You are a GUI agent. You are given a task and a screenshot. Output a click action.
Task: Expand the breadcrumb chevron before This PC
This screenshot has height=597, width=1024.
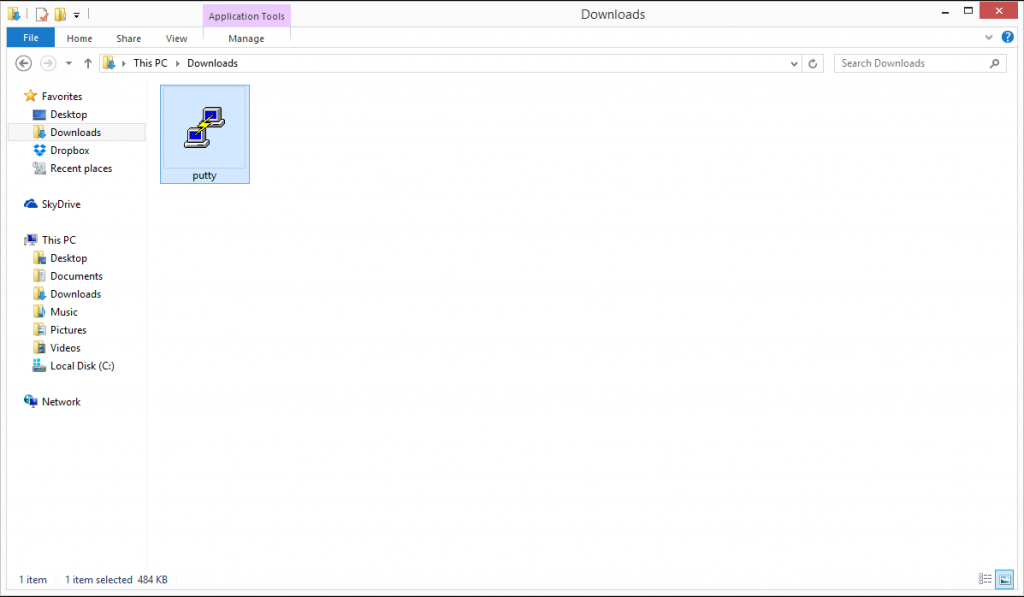point(123,63)
